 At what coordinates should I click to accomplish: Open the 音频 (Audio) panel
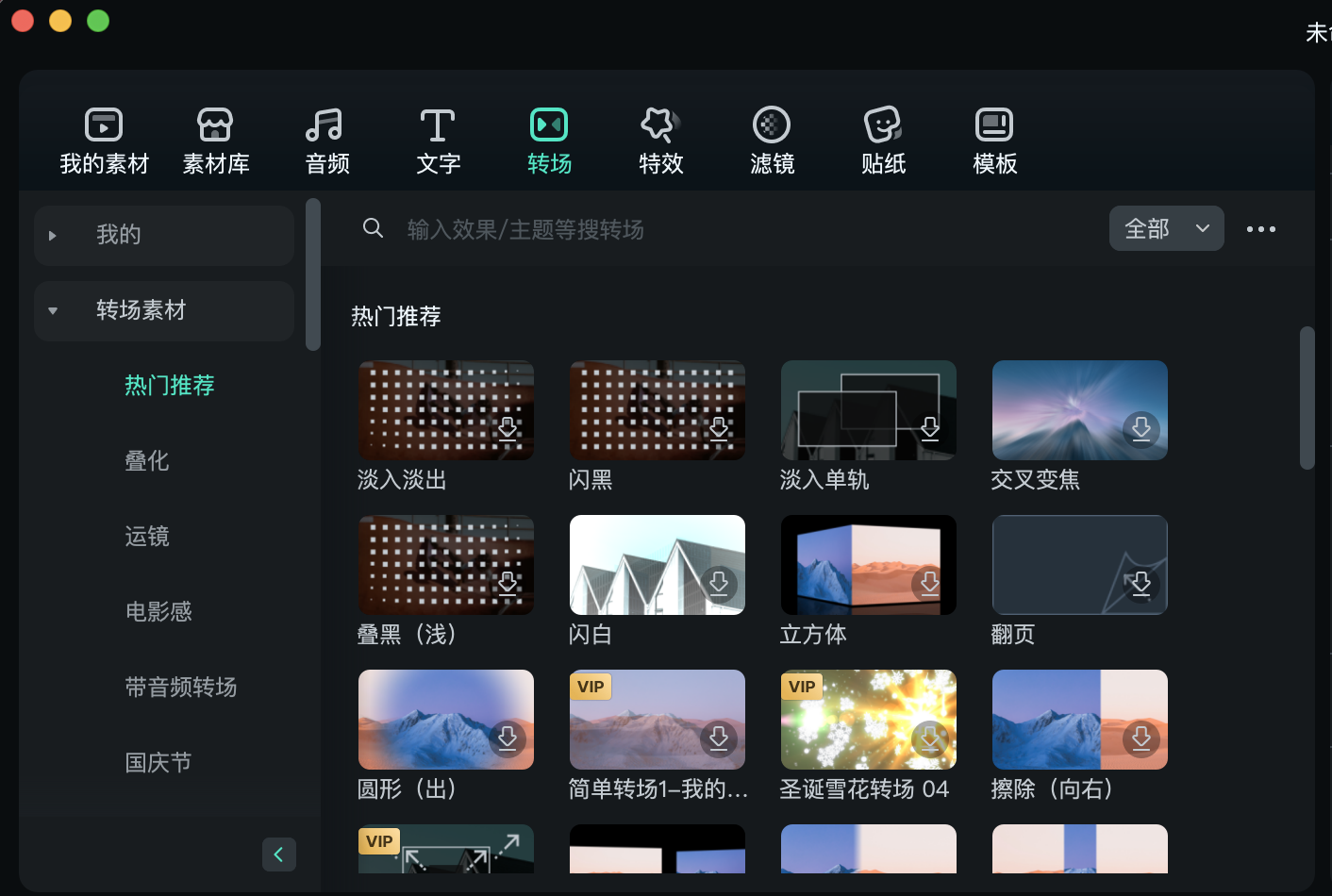click(x=325, y=140)
